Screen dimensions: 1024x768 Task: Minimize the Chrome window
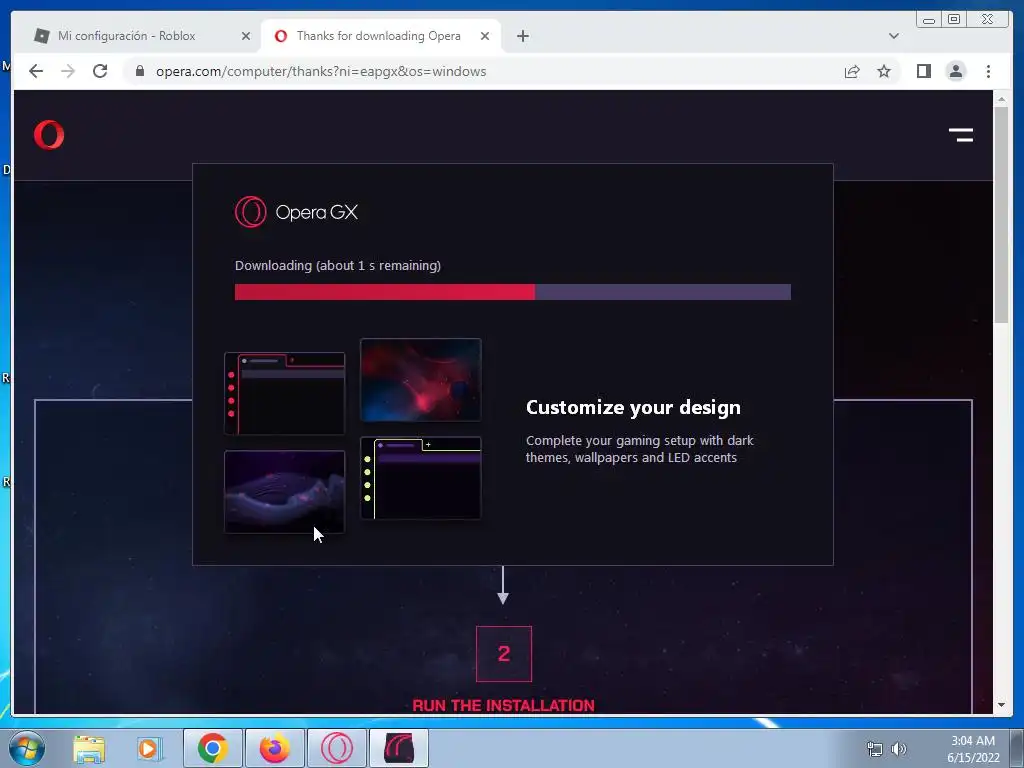pos(929,19)
